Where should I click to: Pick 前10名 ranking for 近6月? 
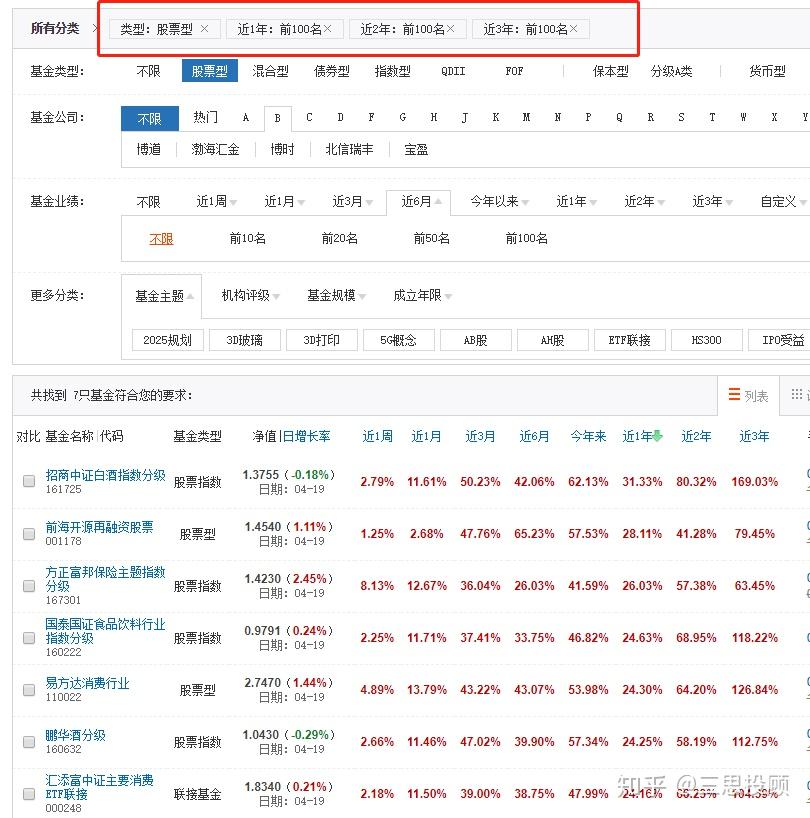point(248,238)
